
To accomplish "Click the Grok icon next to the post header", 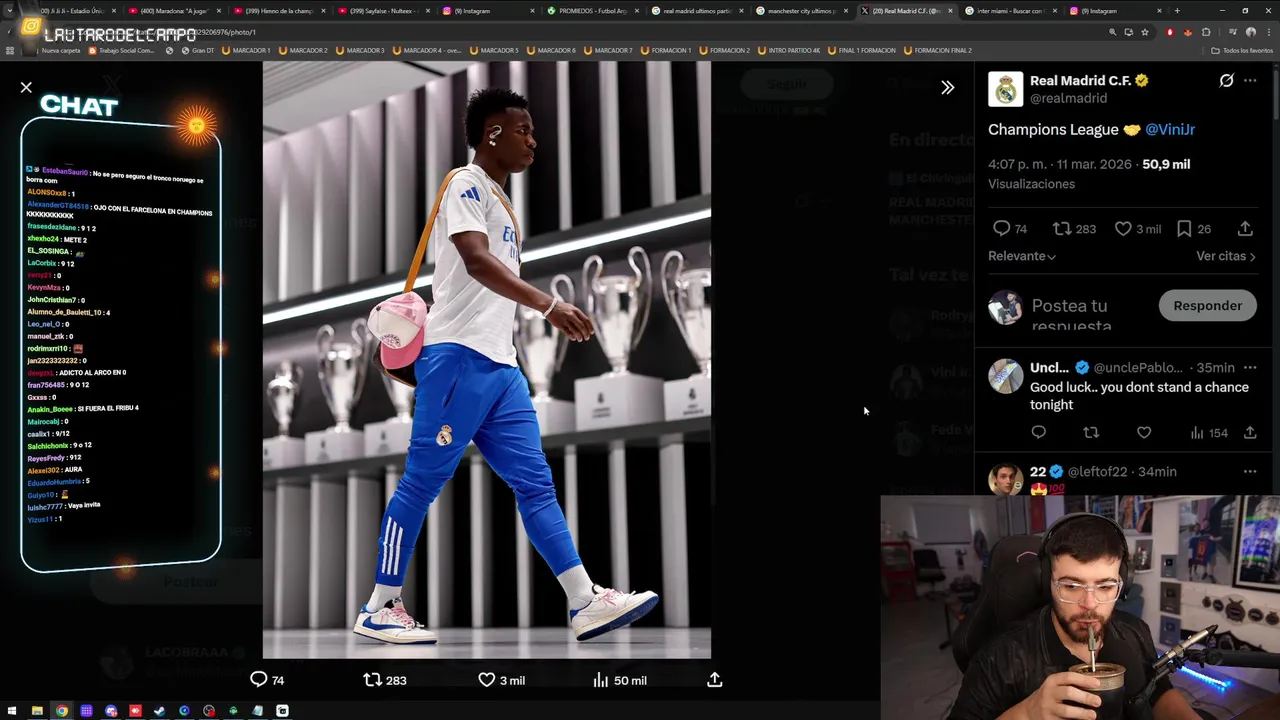I will (x=1226, y=80).
